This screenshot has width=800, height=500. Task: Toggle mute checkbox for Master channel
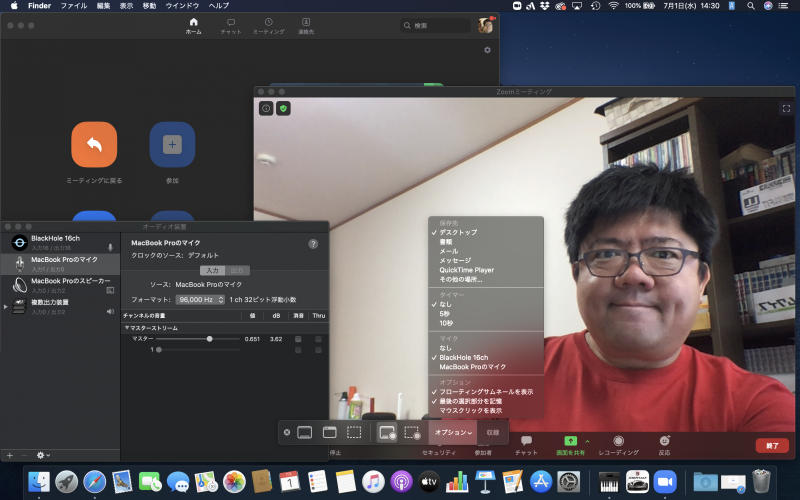tap(298, 339)
